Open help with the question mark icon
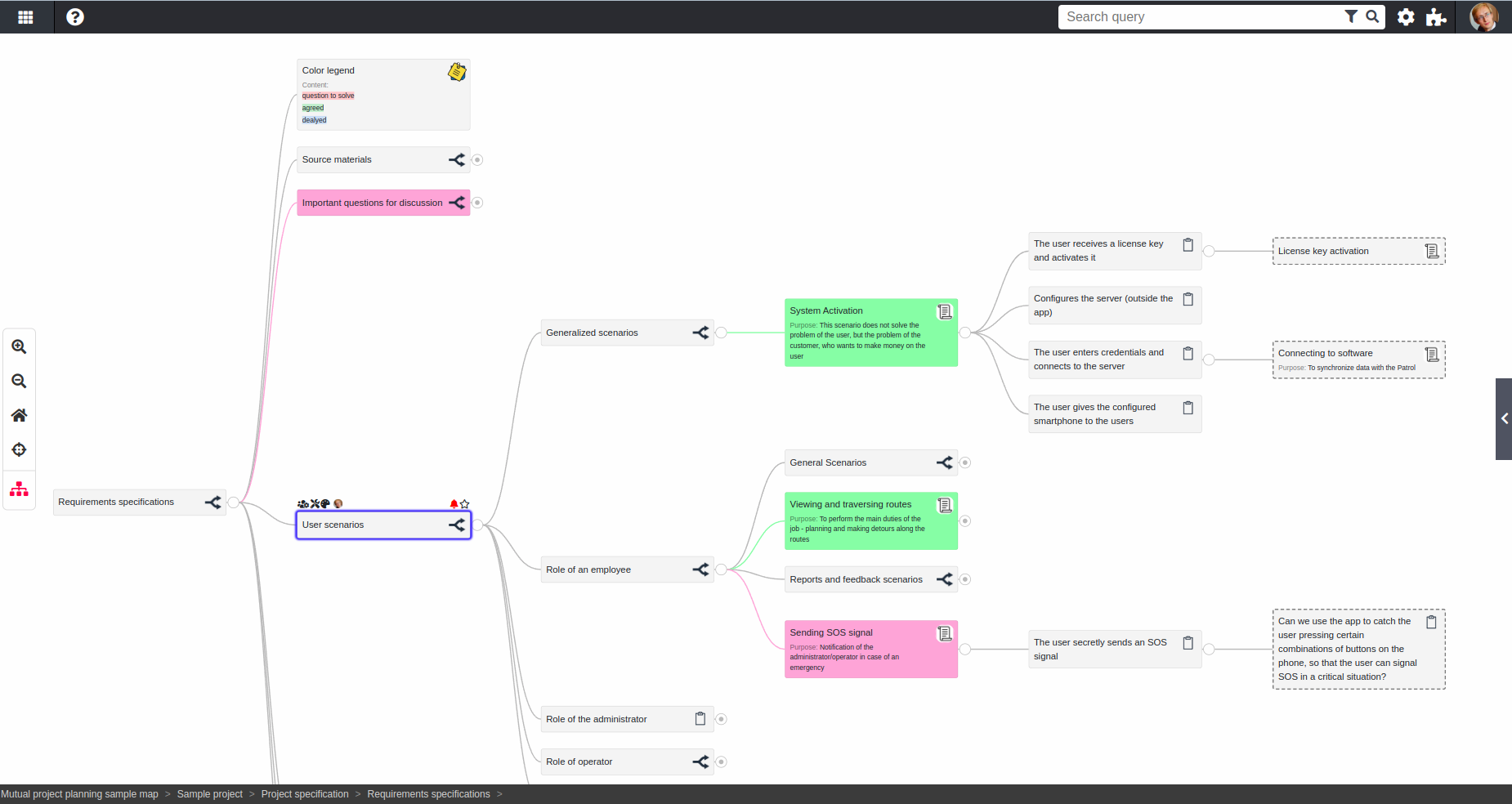This screenshot has height=804, width=1512. [x=75, y=16]
